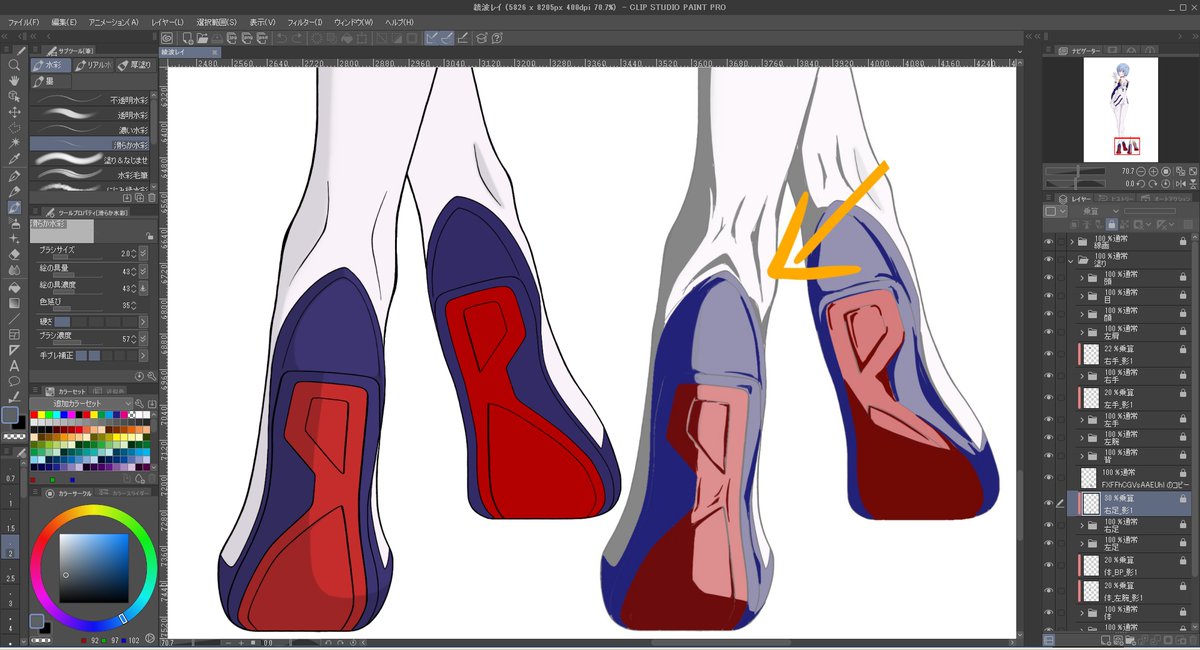This screenshot has height=650, width=1200.
Task: Select the Hand pan tool
Action: click(x=14, y=81)
